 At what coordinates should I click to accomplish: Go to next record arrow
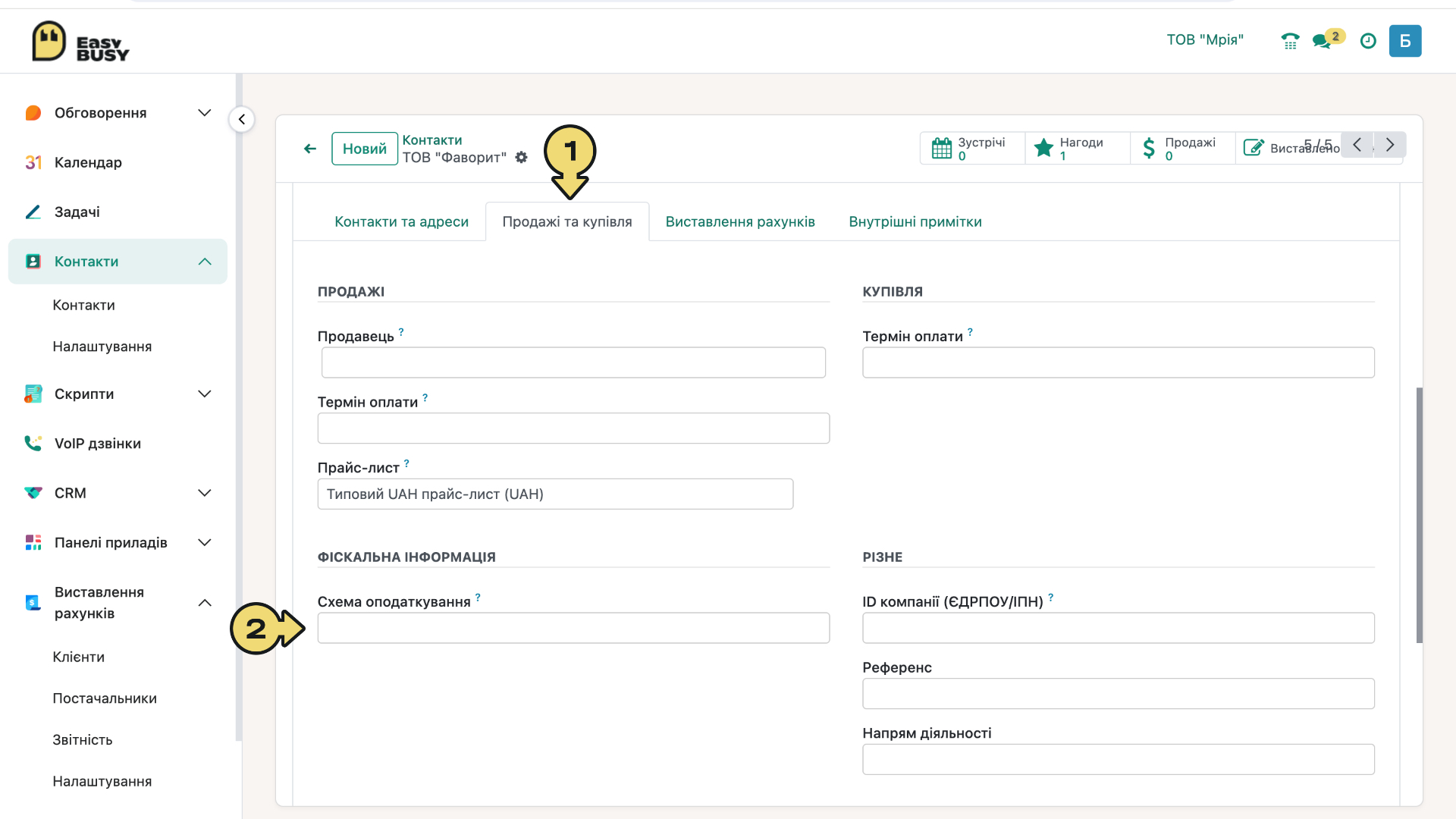click(1390, 145)
